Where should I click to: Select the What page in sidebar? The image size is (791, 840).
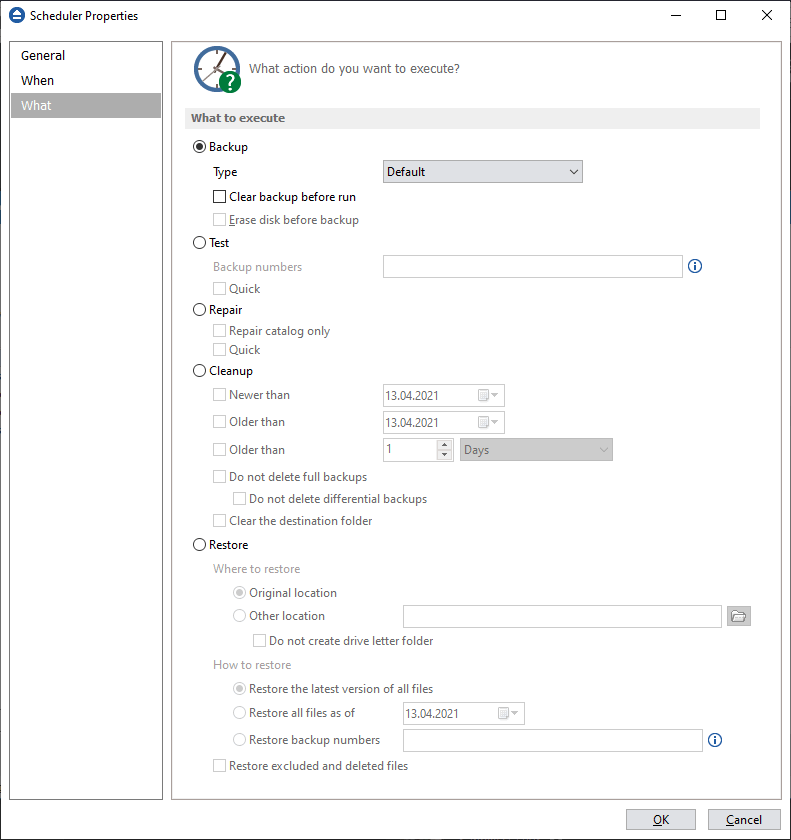[x=86, y=106]
